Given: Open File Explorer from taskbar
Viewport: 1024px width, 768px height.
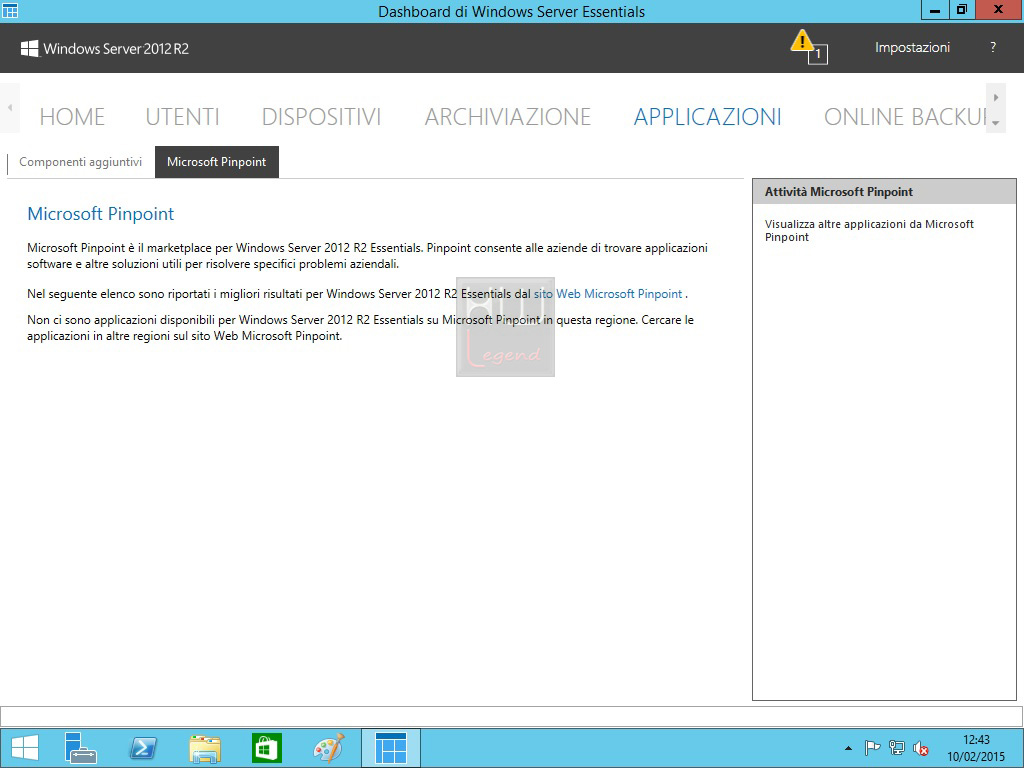Looking at the screenshot, I should pyautogui.click(x=205, y=748).
